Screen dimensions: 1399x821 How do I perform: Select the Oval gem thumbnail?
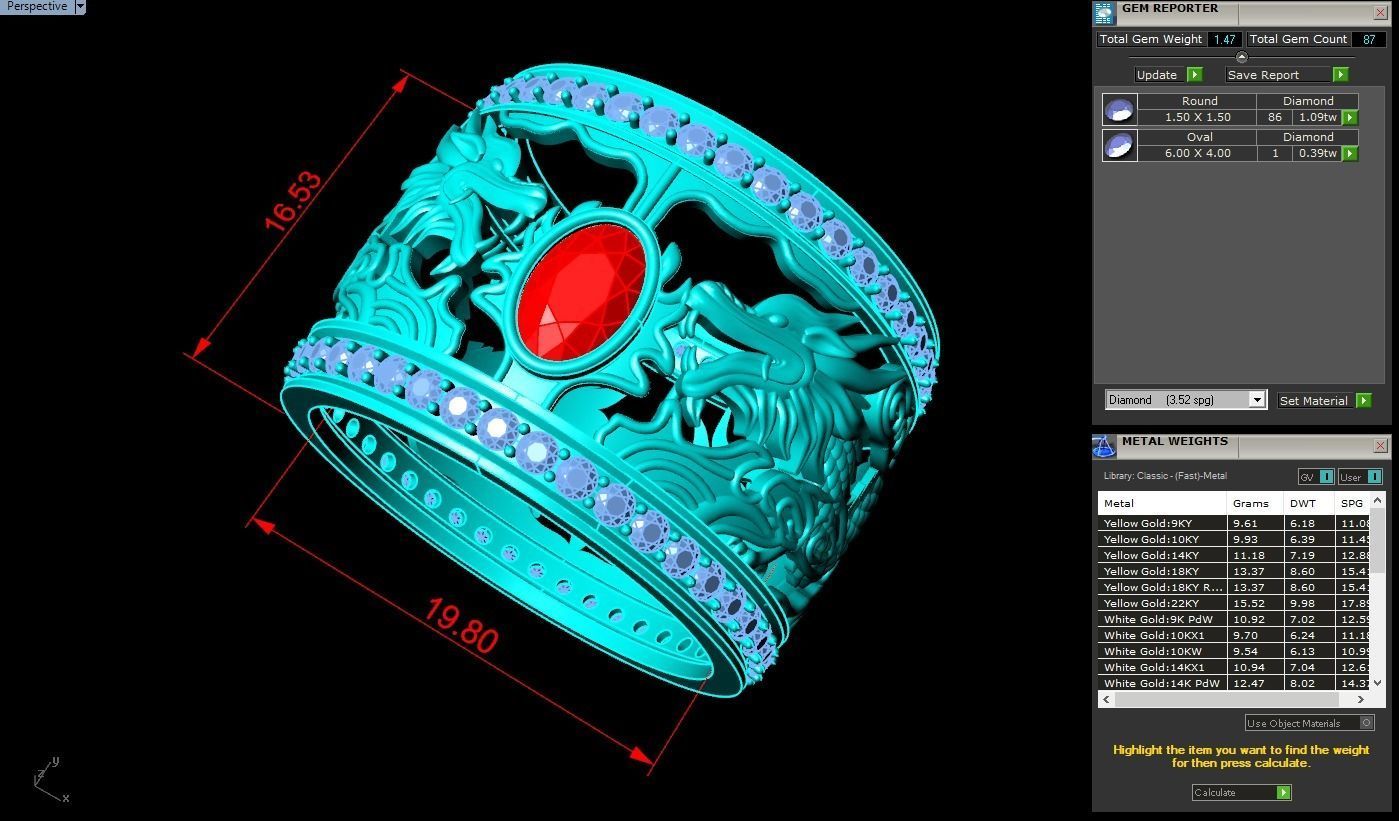coord(1119,145)
